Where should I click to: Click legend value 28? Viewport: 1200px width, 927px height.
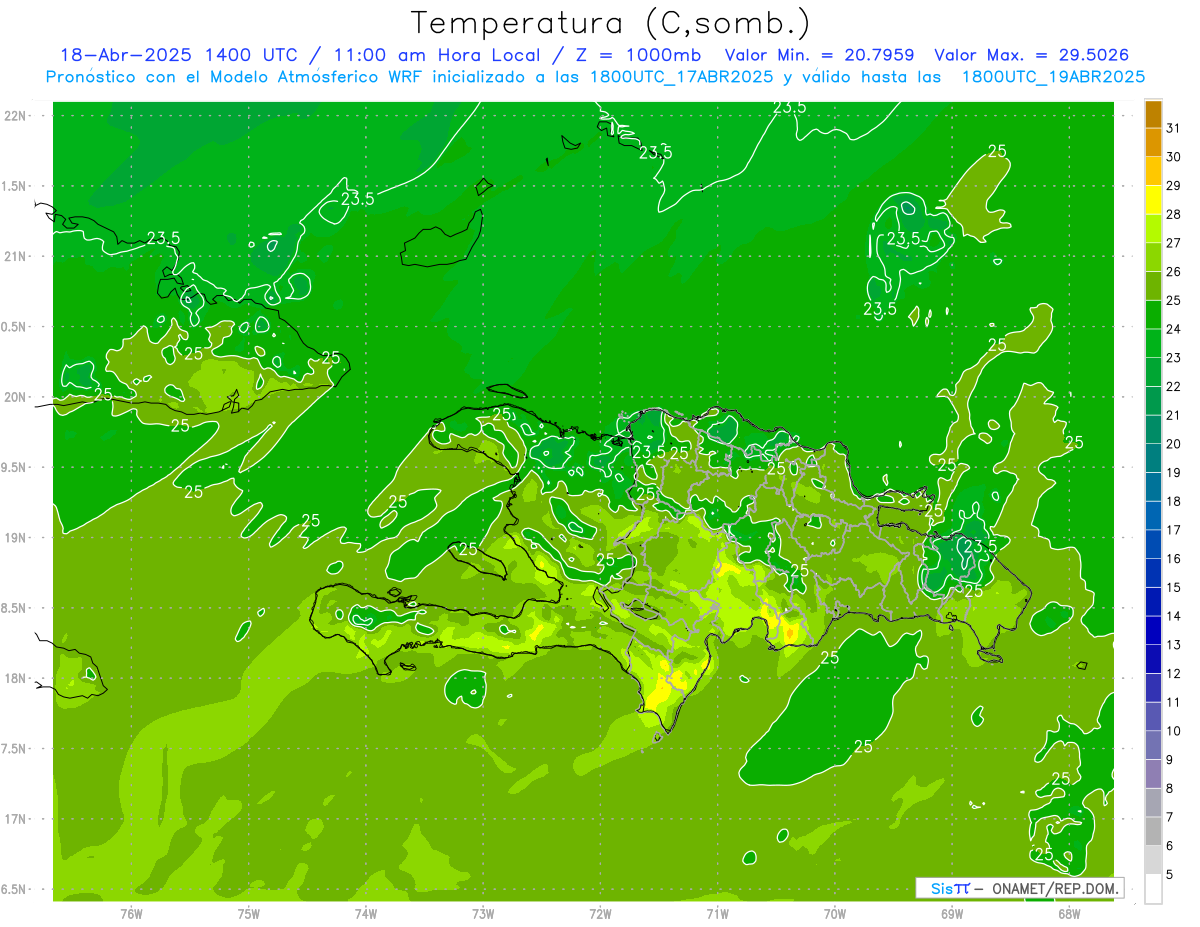1174,214
